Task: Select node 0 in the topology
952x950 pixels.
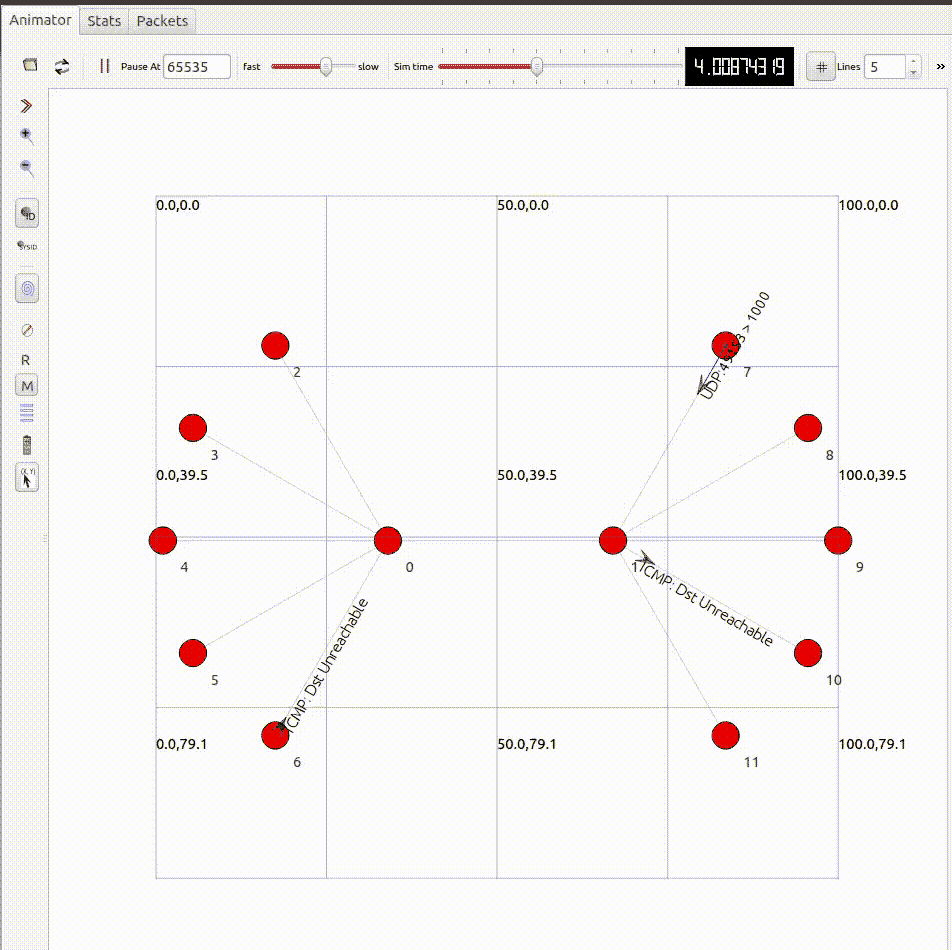Action: click(388, 540)
